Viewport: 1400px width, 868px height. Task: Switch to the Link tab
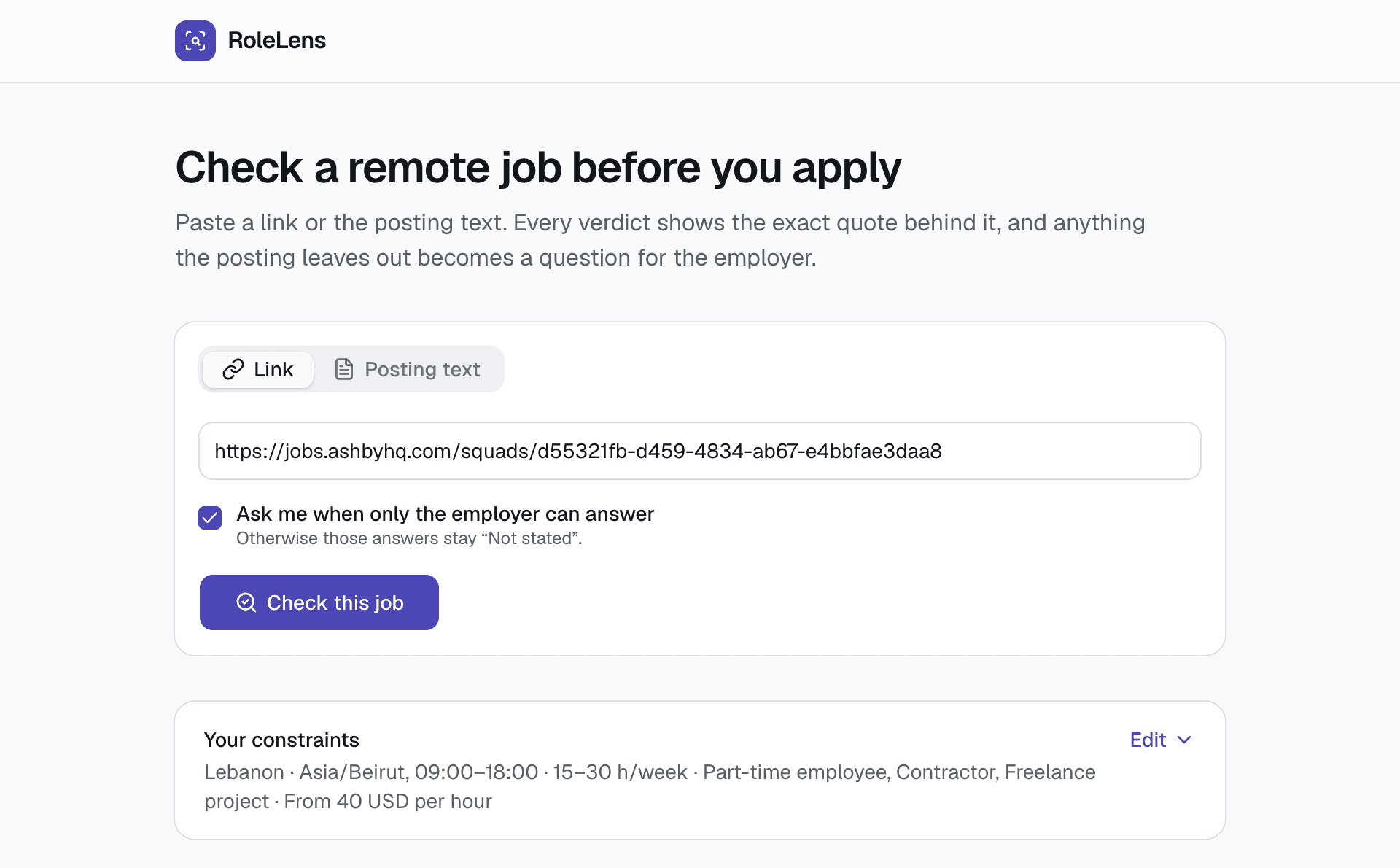(x=258, y=369)
